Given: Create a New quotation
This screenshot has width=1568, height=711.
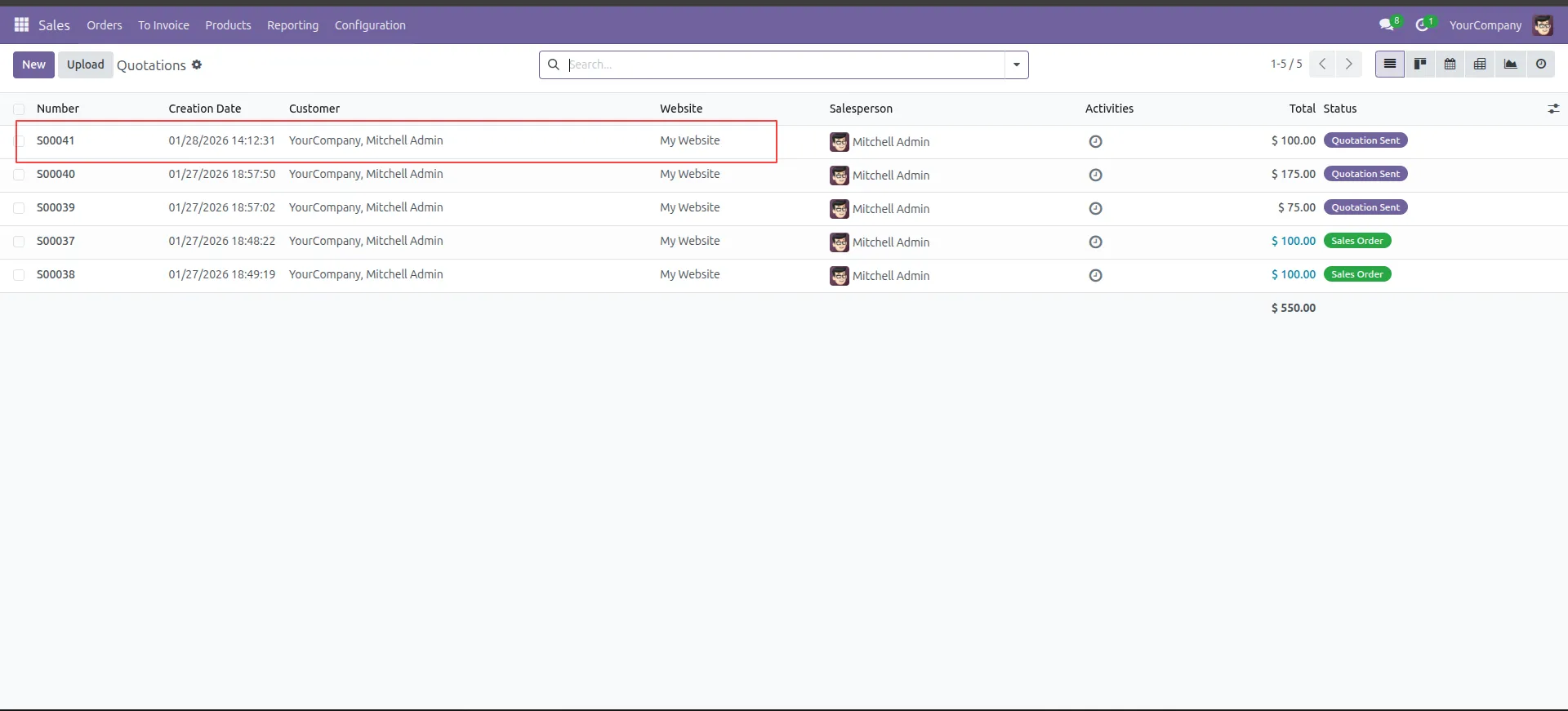Looking at the screenshot, I should pos(33,65).
